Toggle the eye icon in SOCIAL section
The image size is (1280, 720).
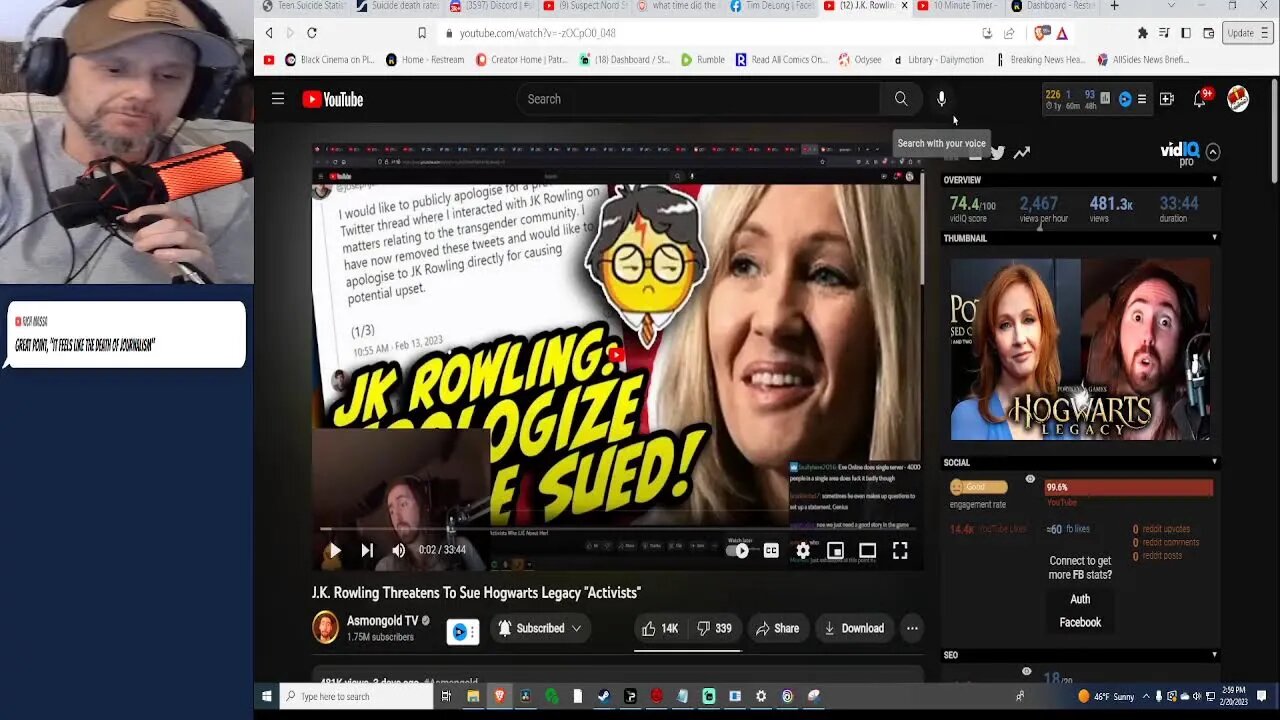tap(1030, 479)
